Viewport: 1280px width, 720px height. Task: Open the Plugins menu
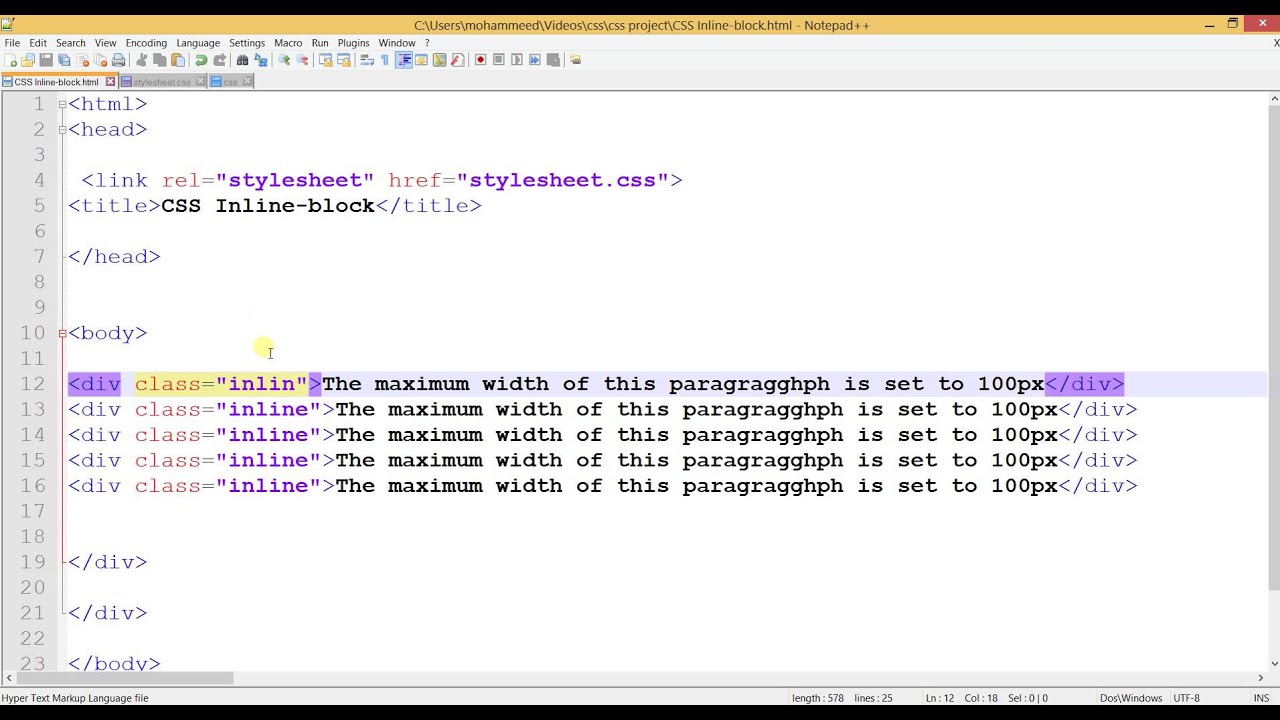[353, 43]
